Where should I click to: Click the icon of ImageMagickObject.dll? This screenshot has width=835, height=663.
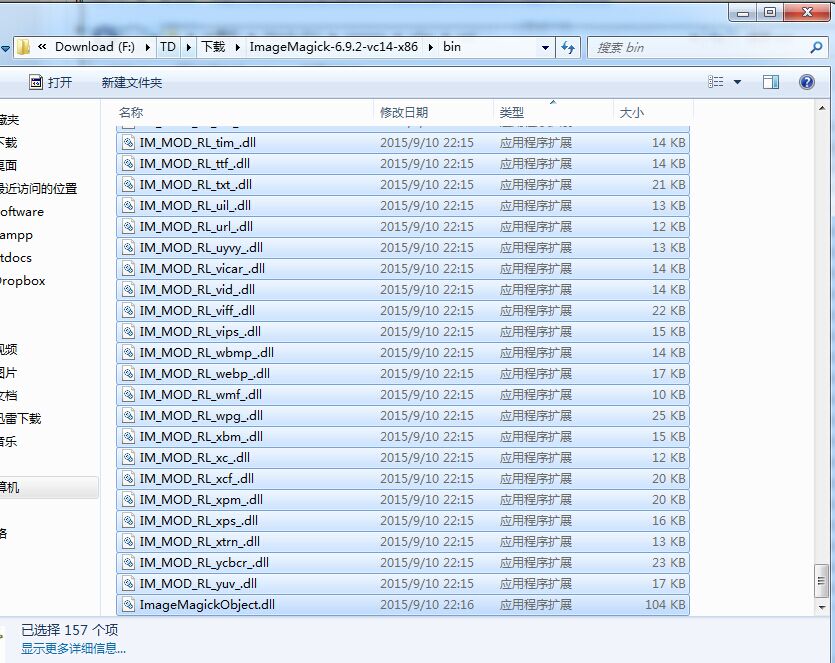point(128,604)
